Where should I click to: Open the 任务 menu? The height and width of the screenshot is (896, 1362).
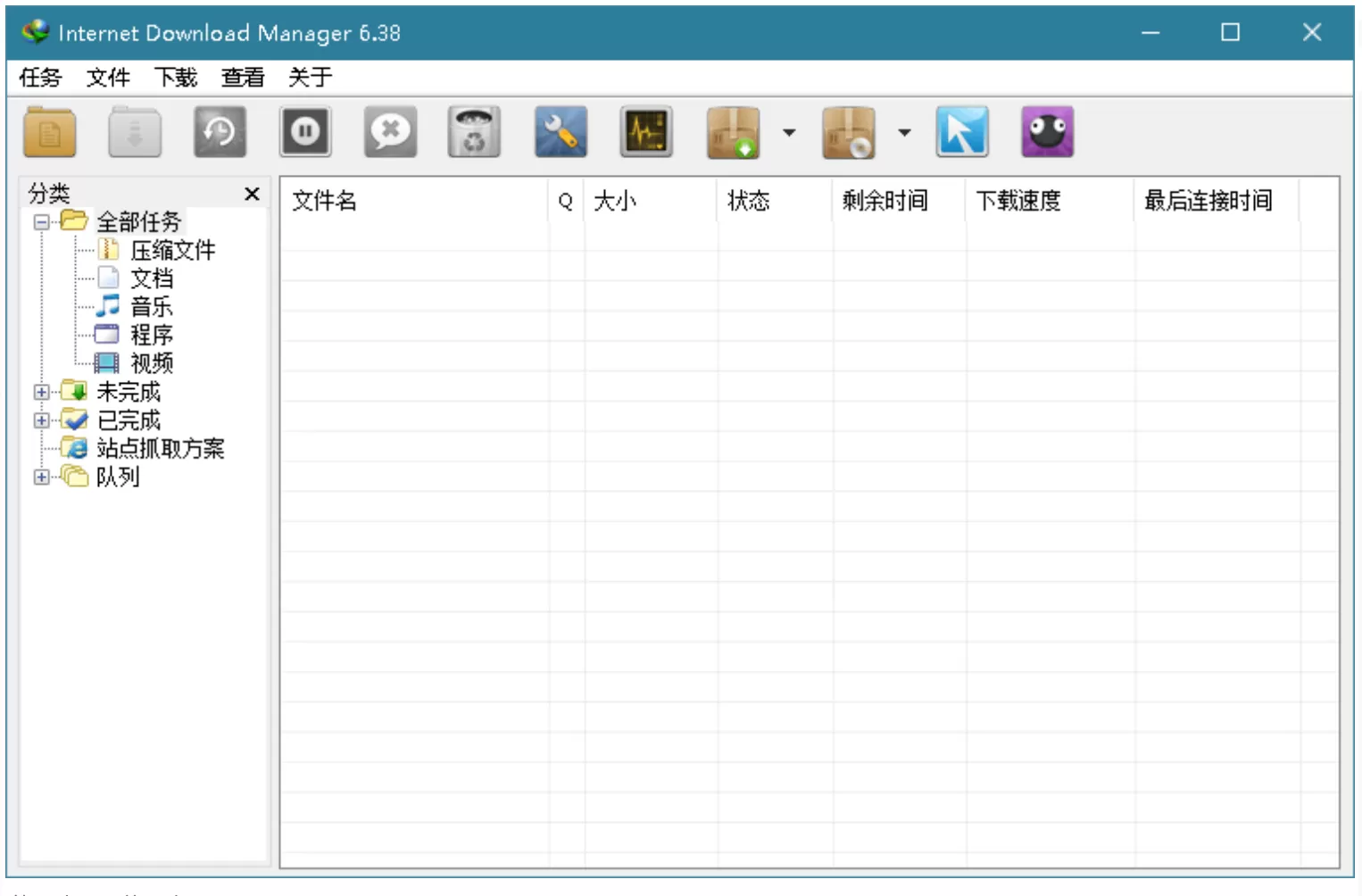[x=40, y=78]
